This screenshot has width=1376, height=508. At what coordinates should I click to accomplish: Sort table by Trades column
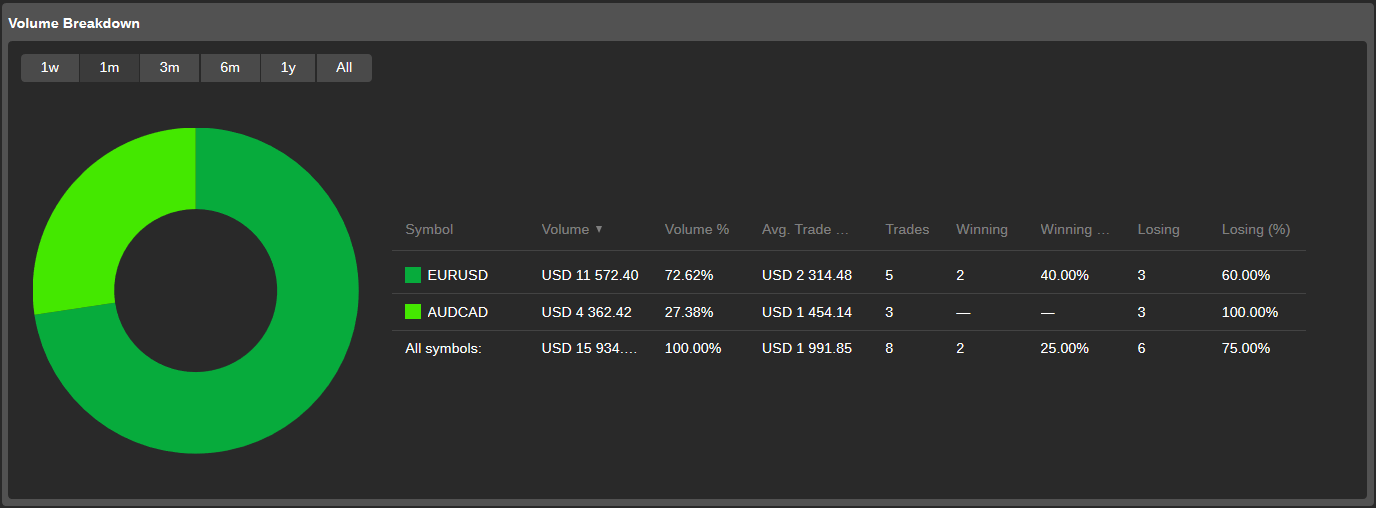906,229
